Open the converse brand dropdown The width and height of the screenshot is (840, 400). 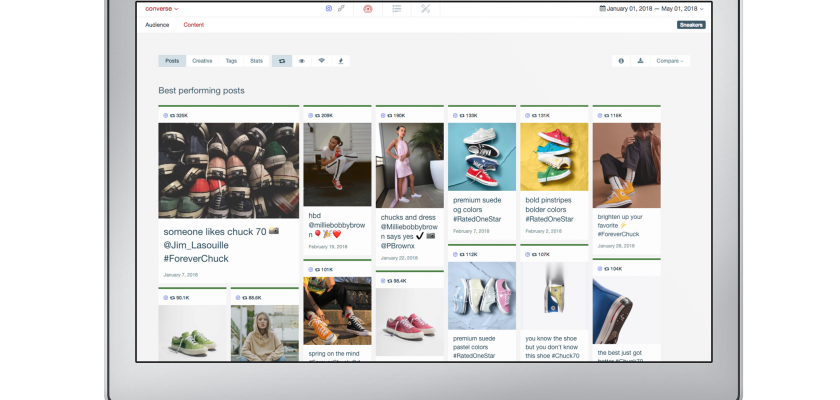click(162, 9)
